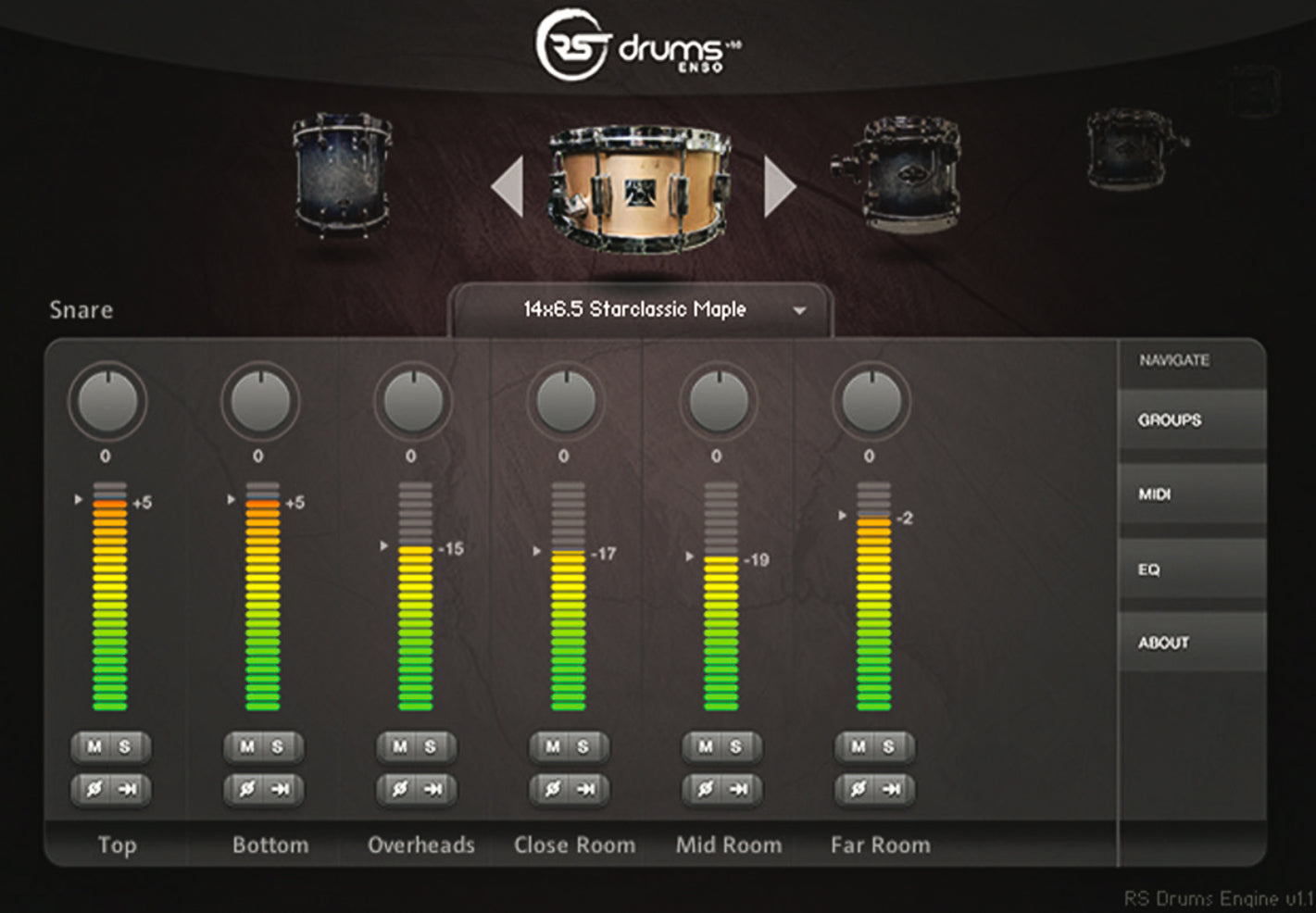Click the output routing icon on Far Room channel
Screen dimensions: 1316x913
(x=894, y=790)
